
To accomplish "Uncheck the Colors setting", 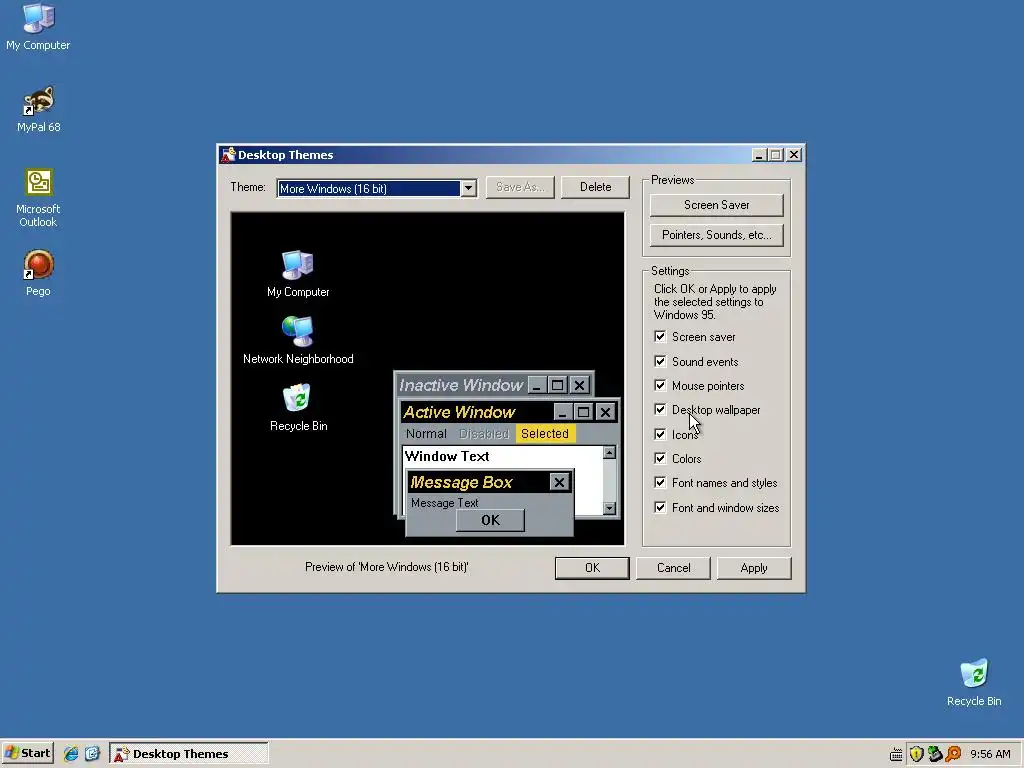I will pyautogui.click(x=660, y=458).
